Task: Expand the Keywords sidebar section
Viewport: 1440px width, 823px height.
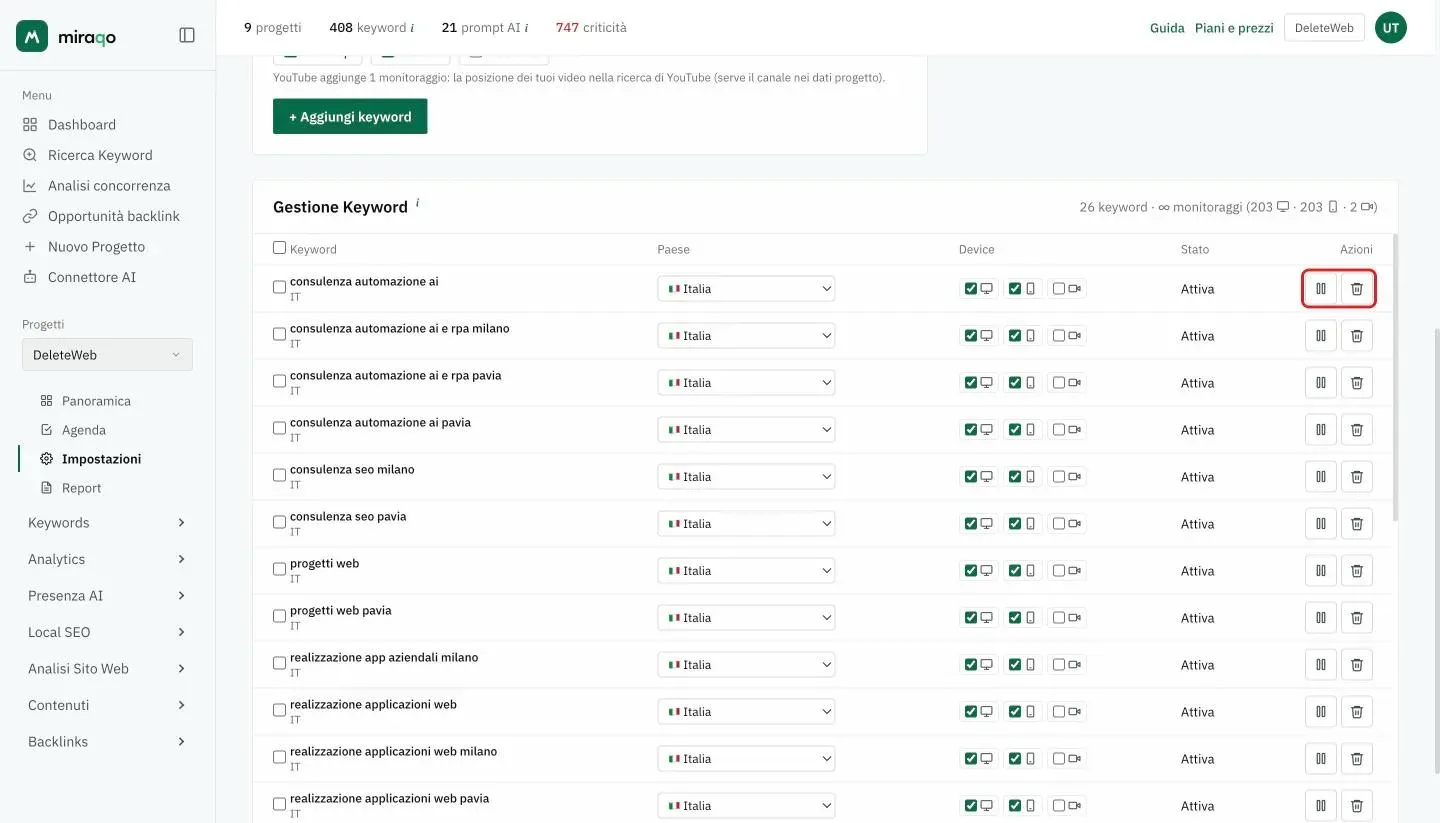Action: point(107,523)
